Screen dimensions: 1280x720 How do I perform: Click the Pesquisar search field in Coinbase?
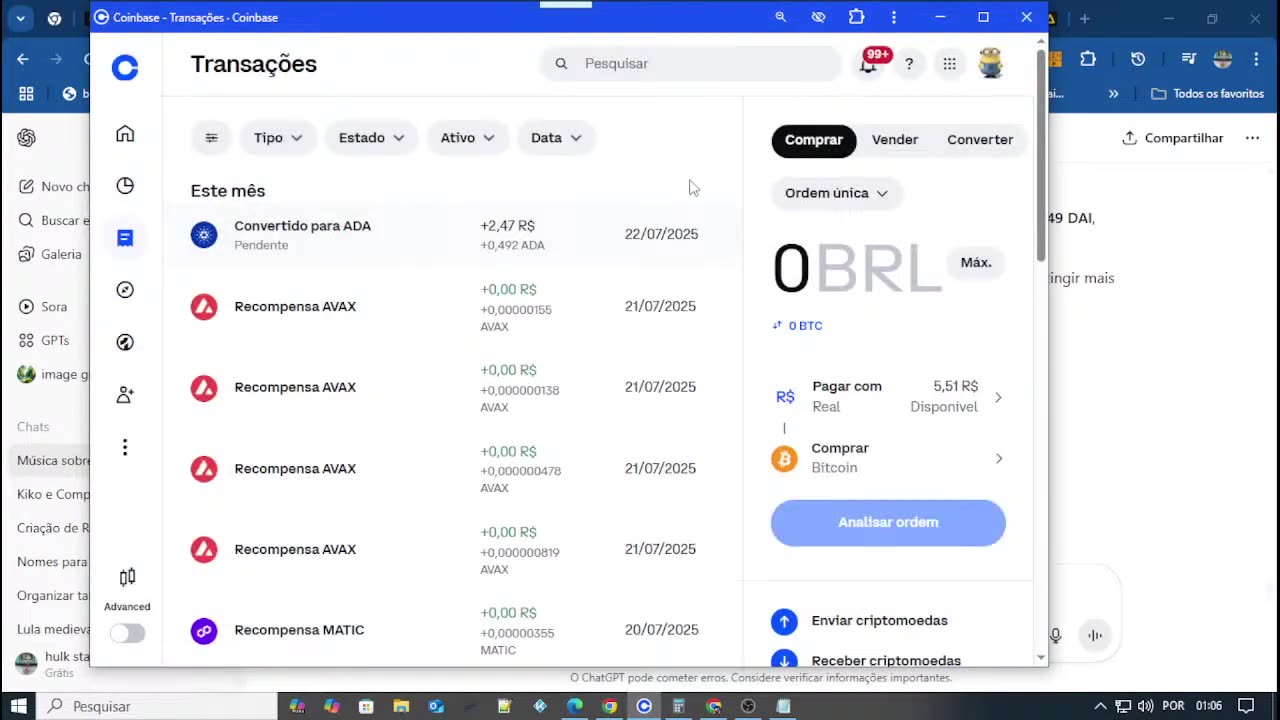[692, 64]
